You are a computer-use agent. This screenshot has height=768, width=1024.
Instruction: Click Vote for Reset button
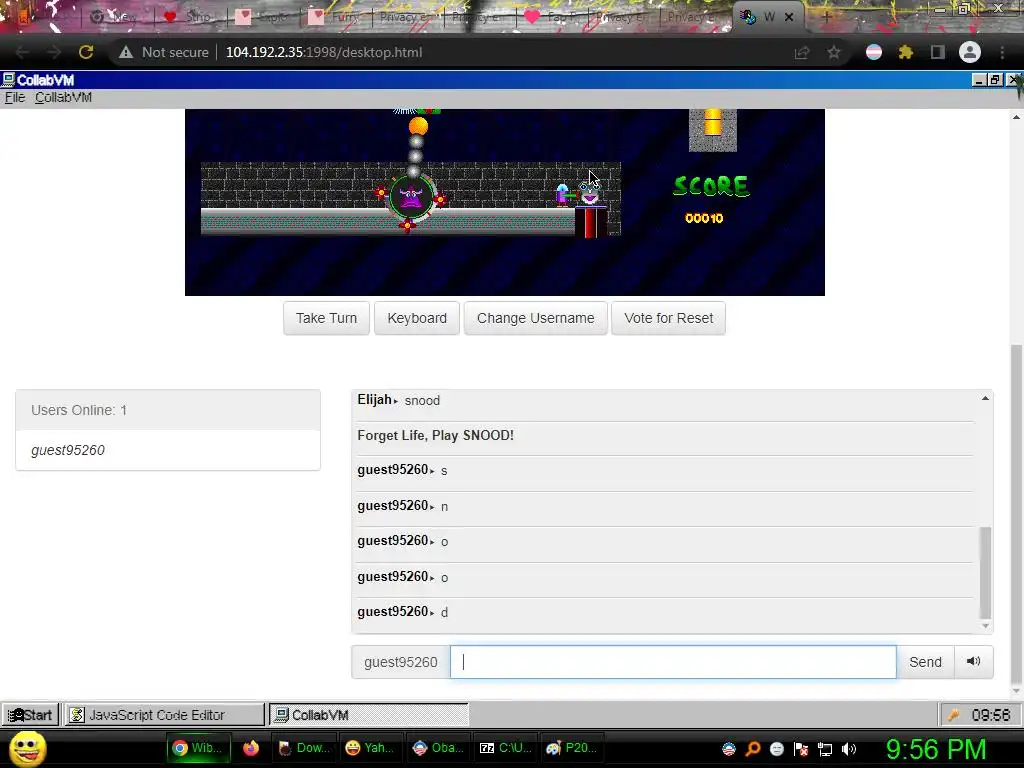tap(668, 318)
